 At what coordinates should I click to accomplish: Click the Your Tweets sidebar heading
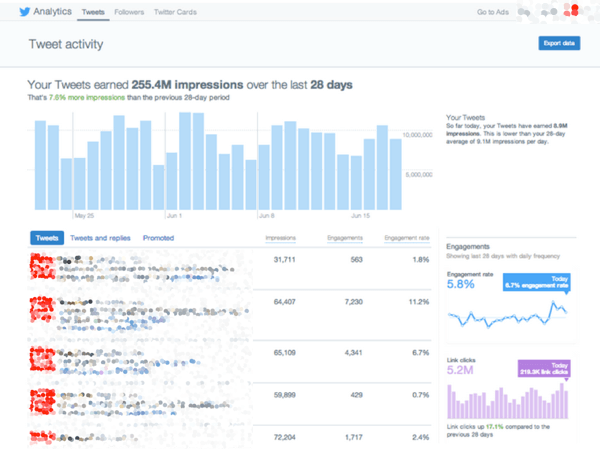[465, 118]
